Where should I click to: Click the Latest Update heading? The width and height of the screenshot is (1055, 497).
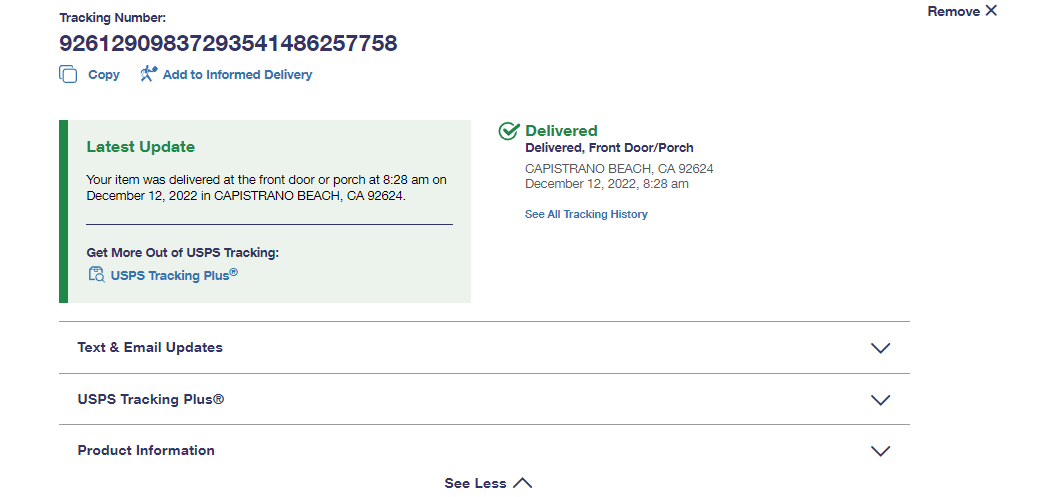click(141, 147)
